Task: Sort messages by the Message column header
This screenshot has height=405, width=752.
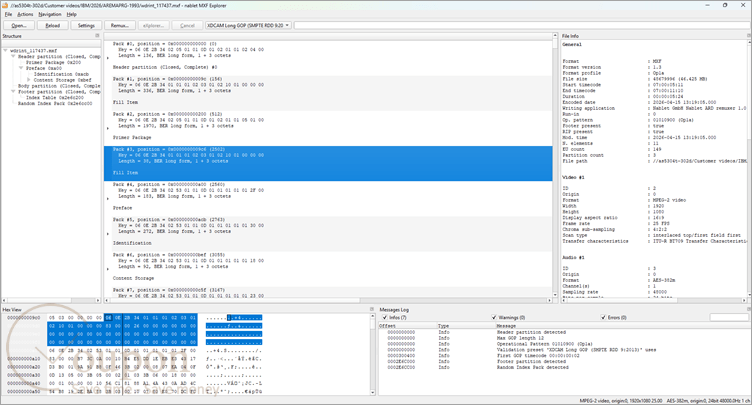Action: tap(622, 326)
